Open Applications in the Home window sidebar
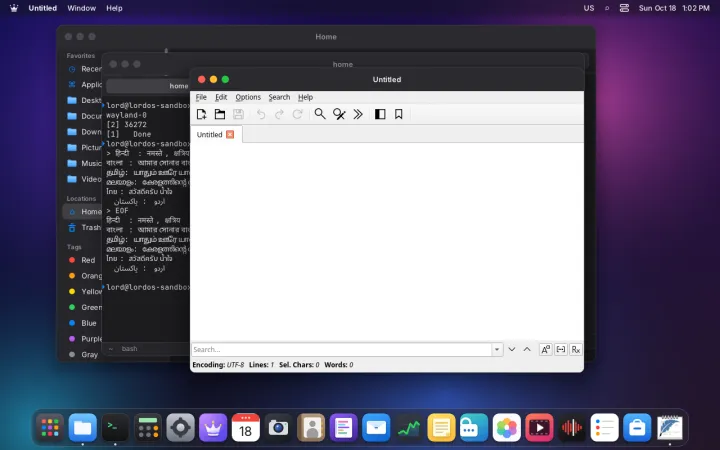This screenshot has height=450, width=720. (84, 84)
